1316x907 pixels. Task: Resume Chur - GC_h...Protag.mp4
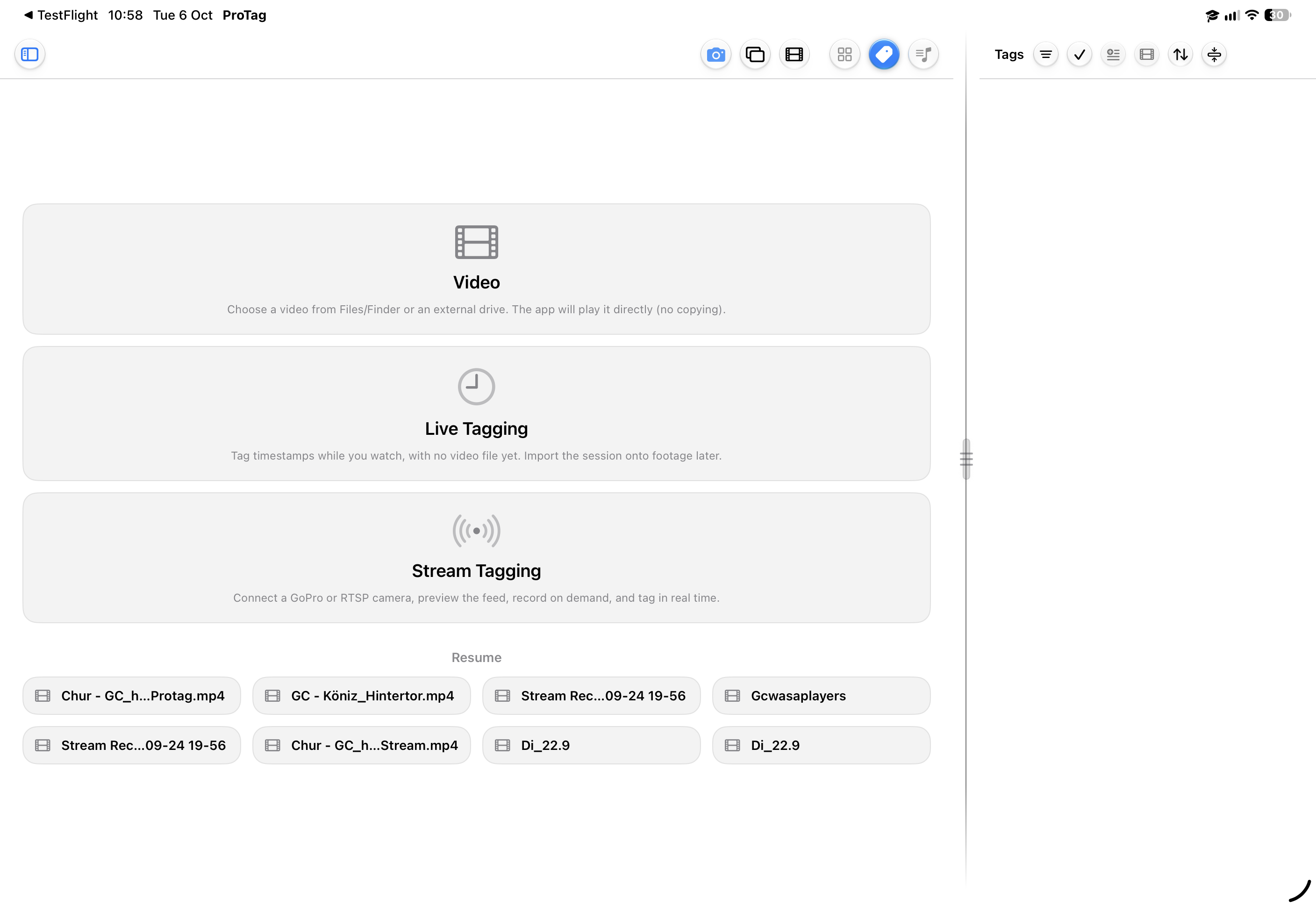coord(132,696)
